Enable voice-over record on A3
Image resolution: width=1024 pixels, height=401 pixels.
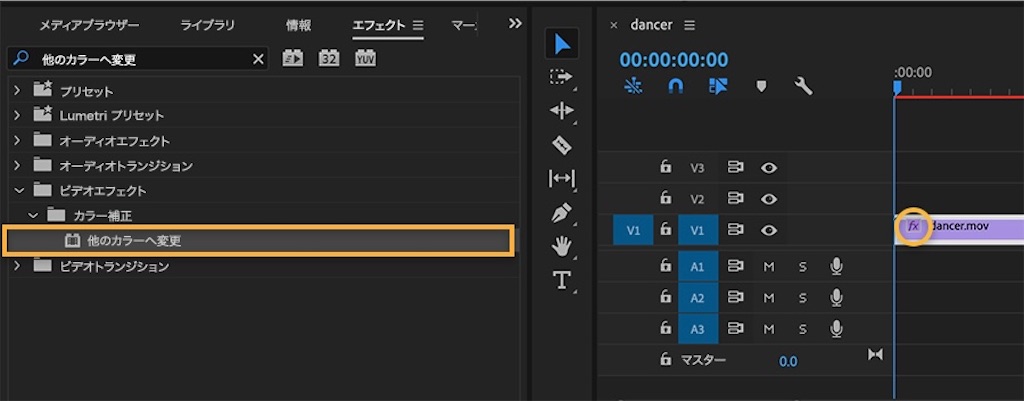[x=836, y=329]
